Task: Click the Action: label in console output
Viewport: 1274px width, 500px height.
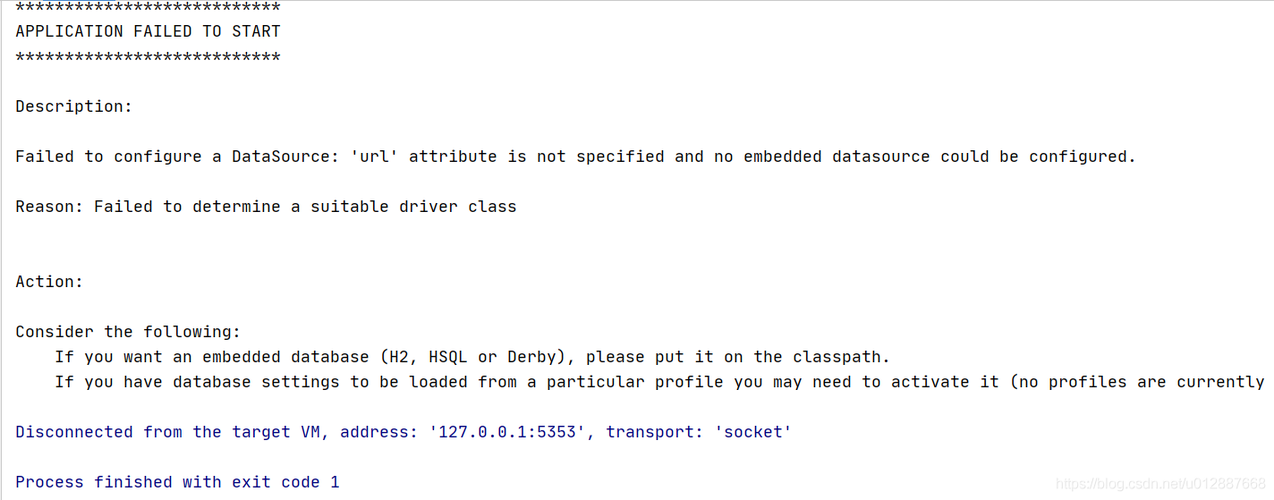Action: [49, 281]
